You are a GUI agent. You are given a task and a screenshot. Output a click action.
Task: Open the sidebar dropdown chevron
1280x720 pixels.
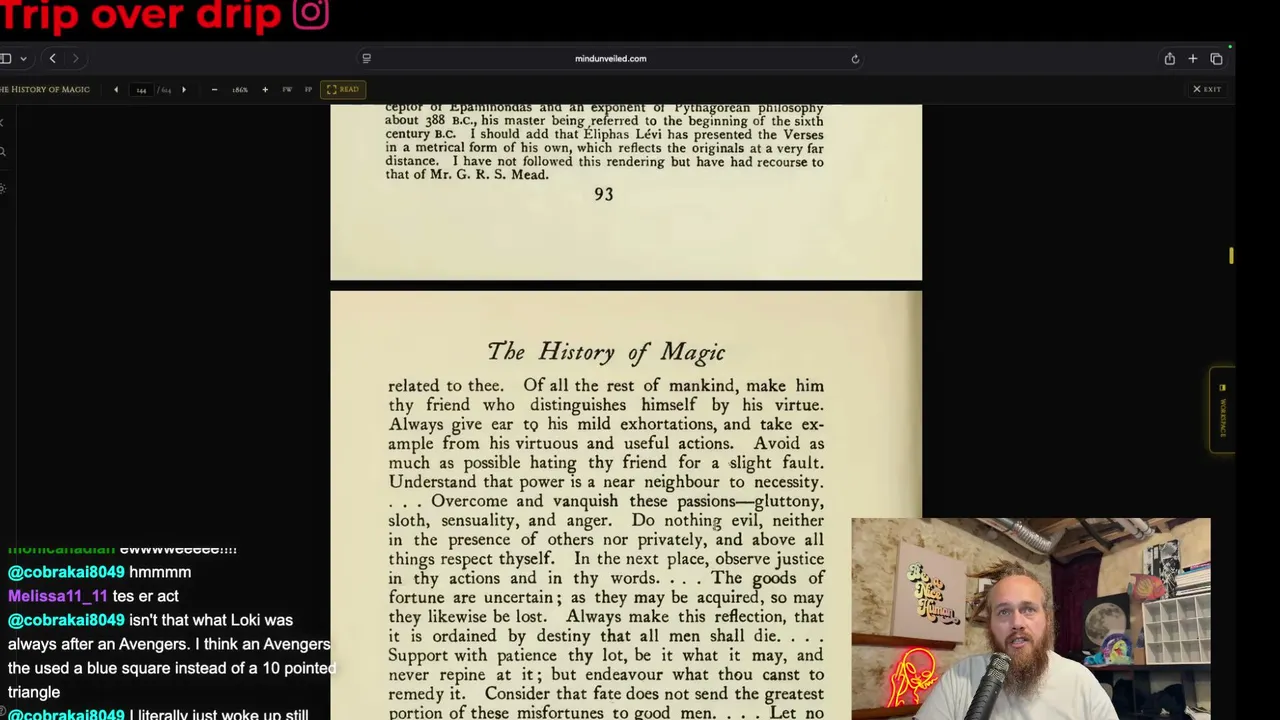pyautogui.click(x=23, y=59)
